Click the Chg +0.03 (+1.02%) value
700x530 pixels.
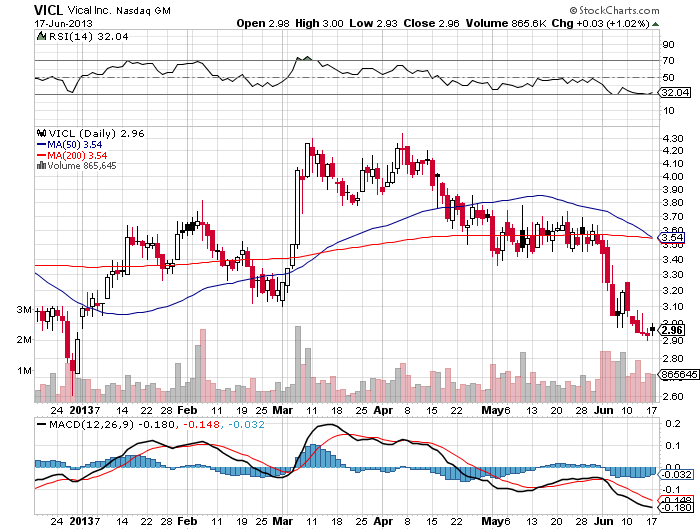pyautogui.click(x=600, y=23)
